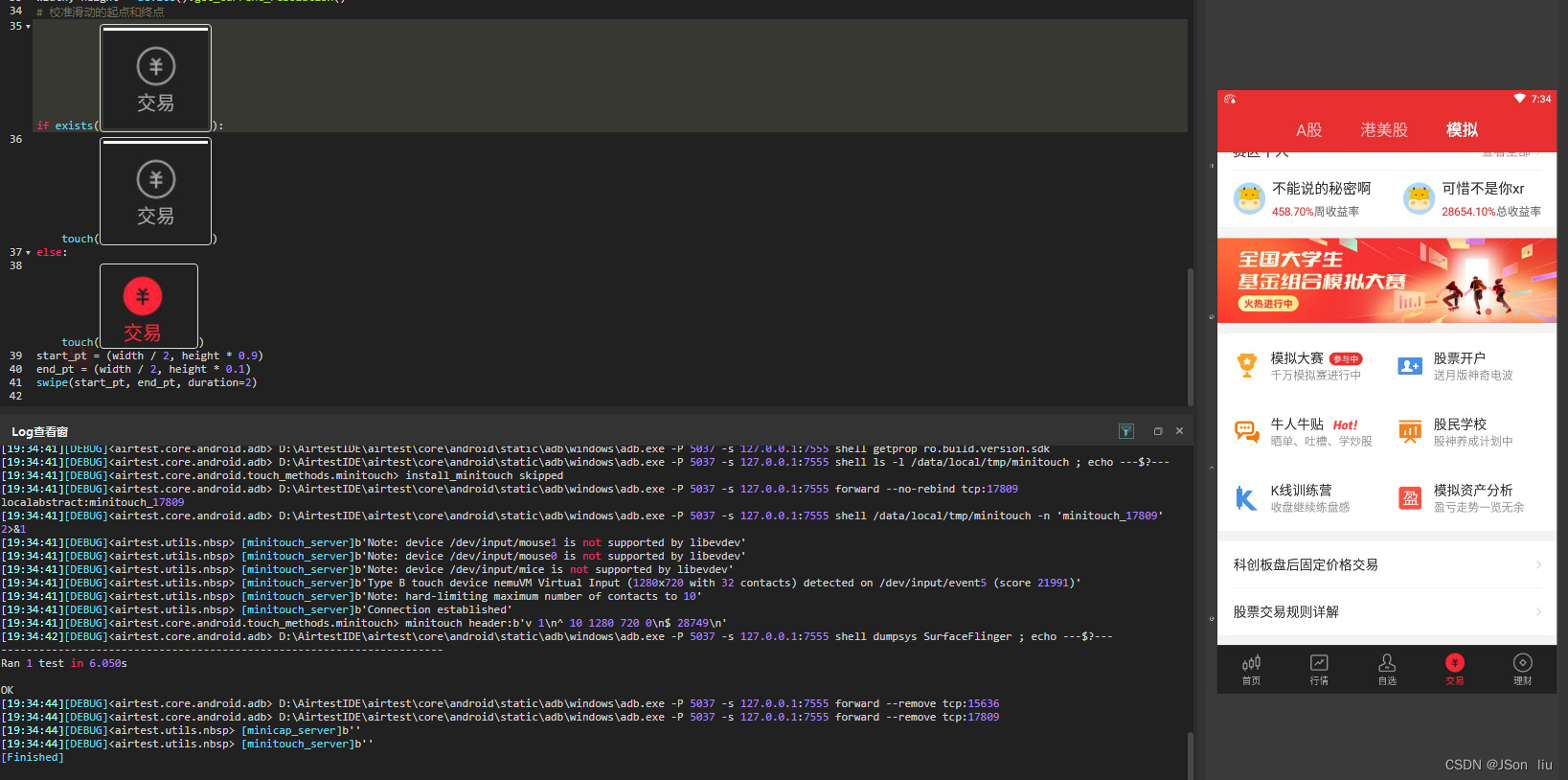Screen dimensions: 1568x780
Task: Tap the 458.70% weekly return value
Action: (x=1292, y=212)
